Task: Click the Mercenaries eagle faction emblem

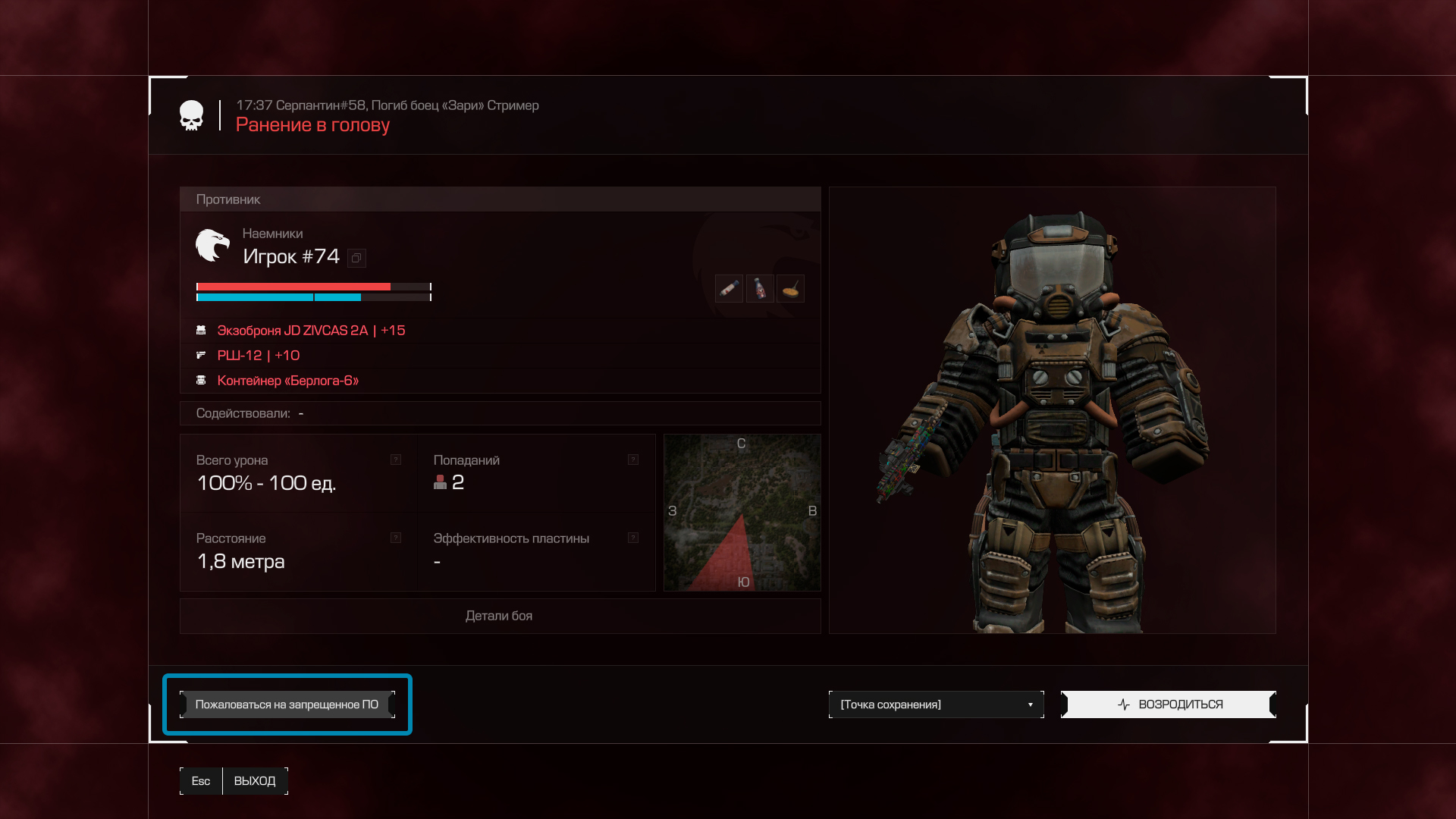Action: 212,246
